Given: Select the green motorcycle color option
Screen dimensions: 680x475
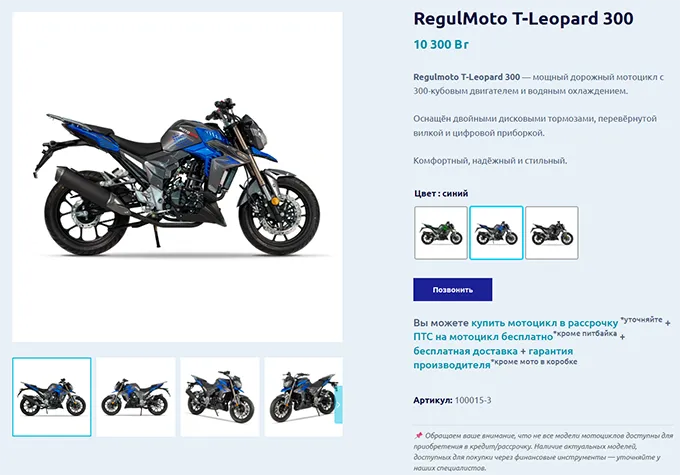Looking at the screenshot, I should 441,233.
